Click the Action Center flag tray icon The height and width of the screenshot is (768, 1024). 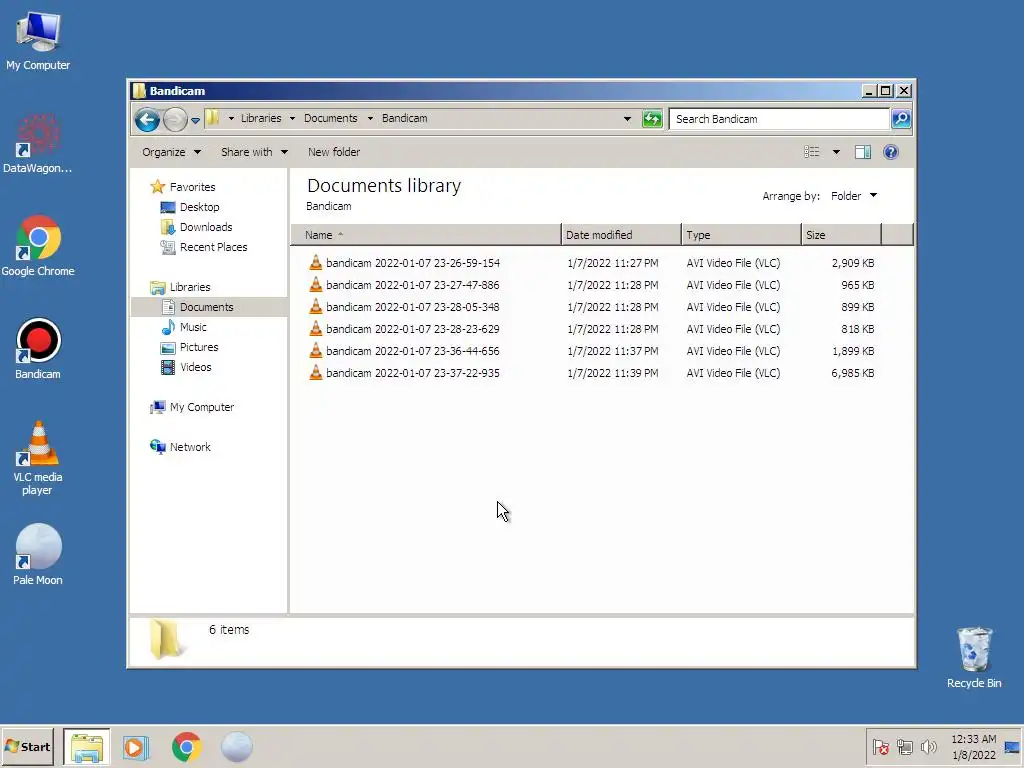880,747
